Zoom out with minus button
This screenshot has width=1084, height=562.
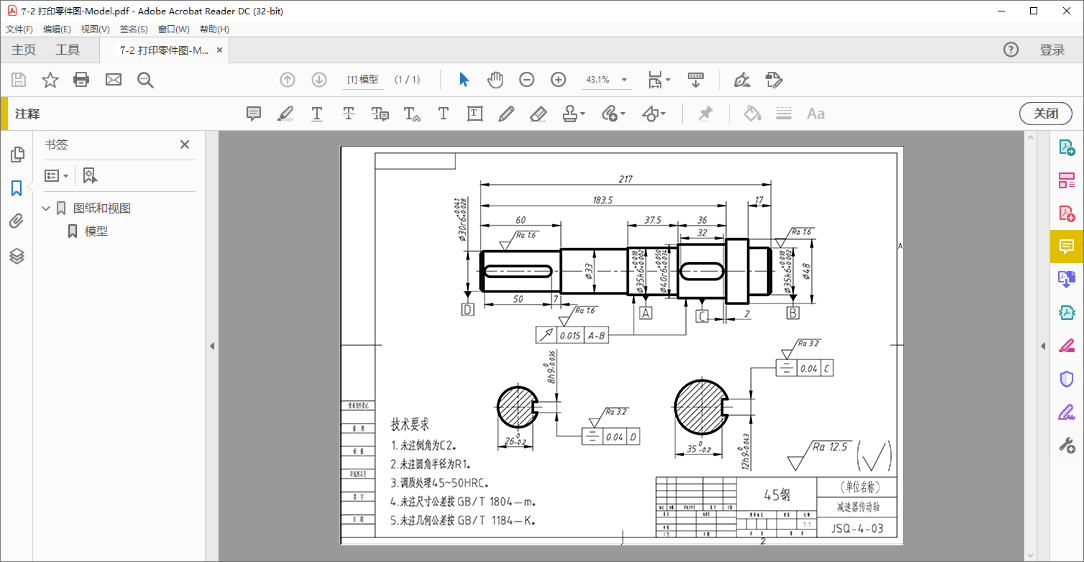pos(527,80)
